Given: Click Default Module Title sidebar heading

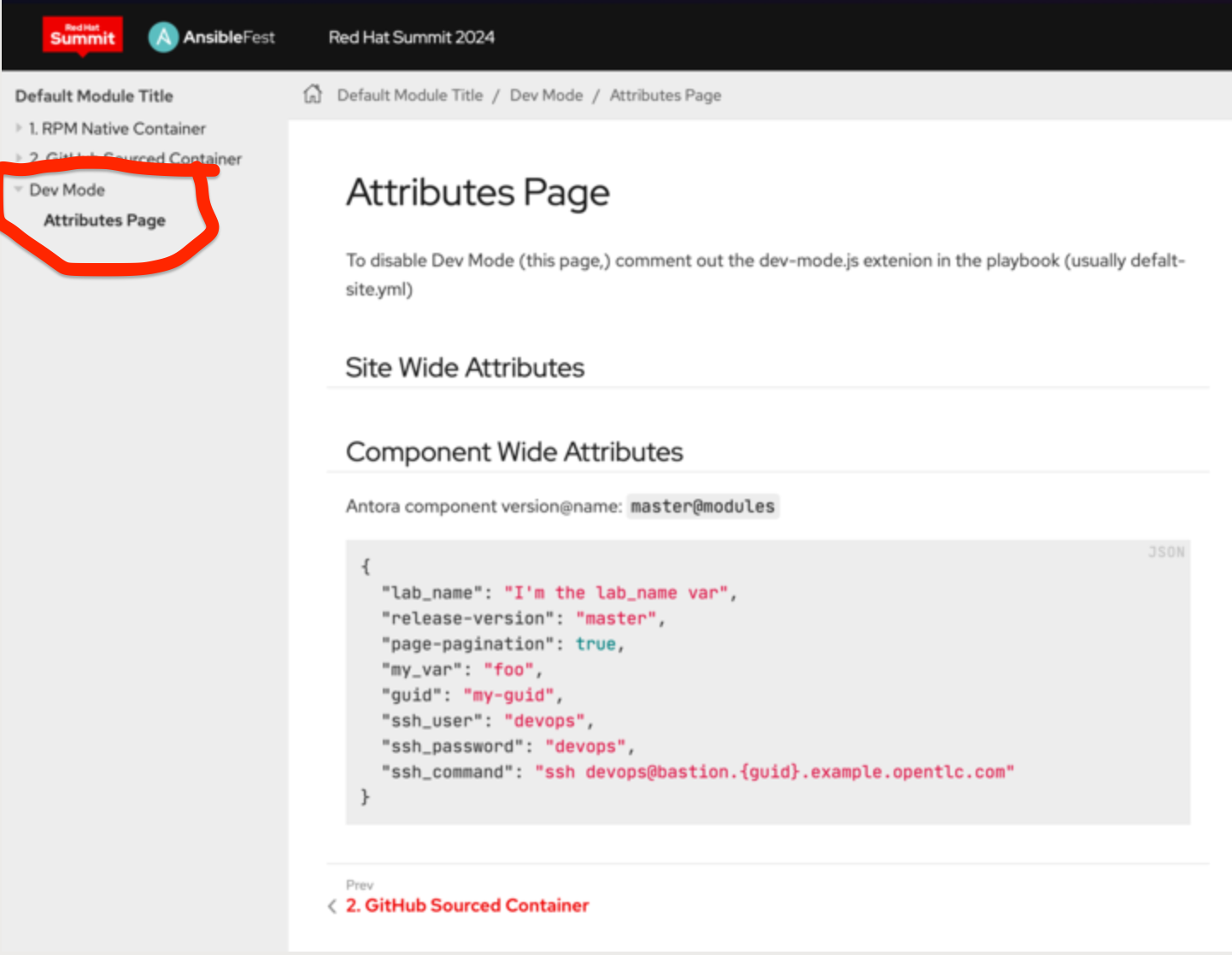Looking at the screenshot, I should click(x=94, y=96).
